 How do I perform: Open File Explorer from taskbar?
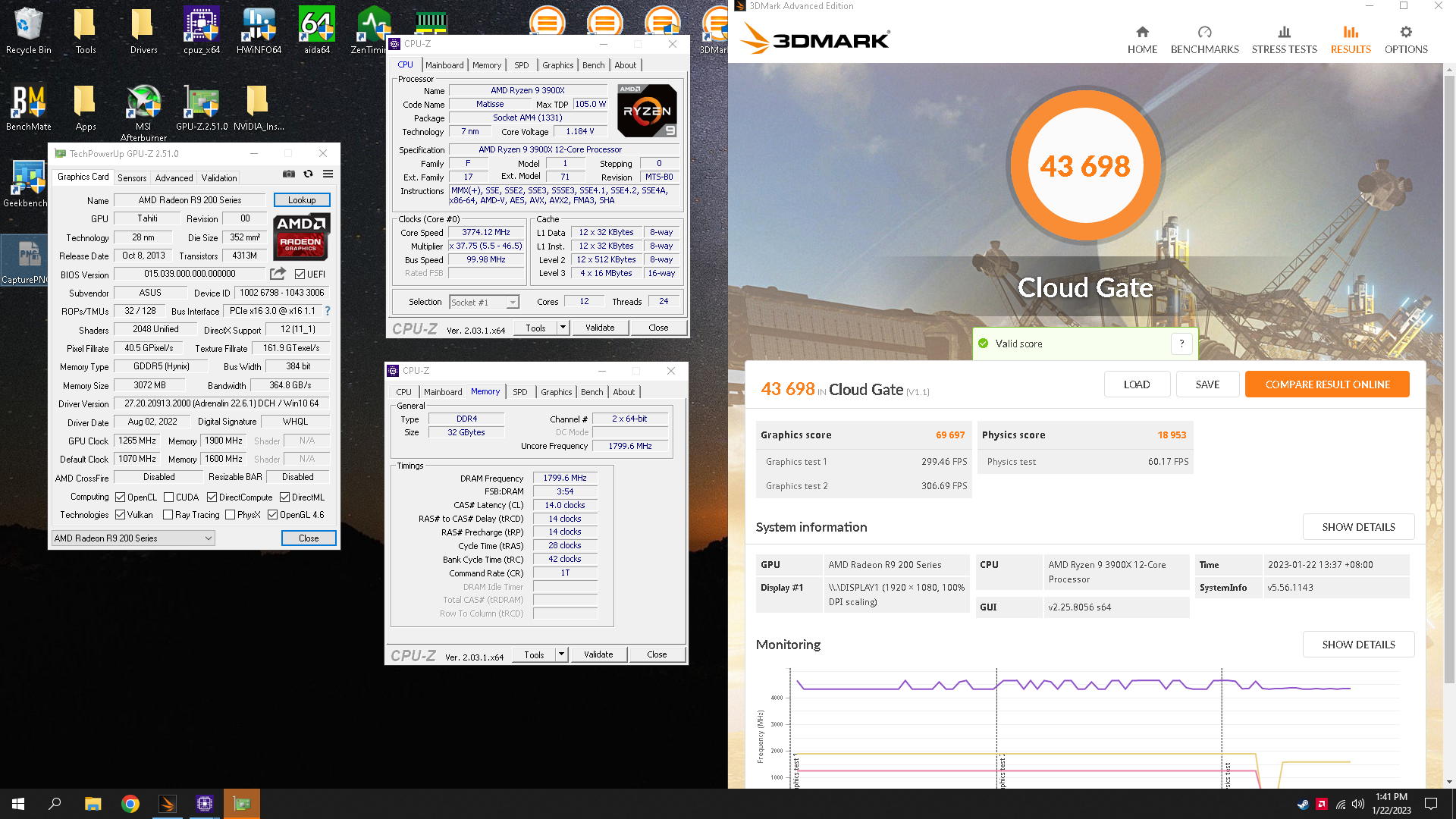coord(93,804)
